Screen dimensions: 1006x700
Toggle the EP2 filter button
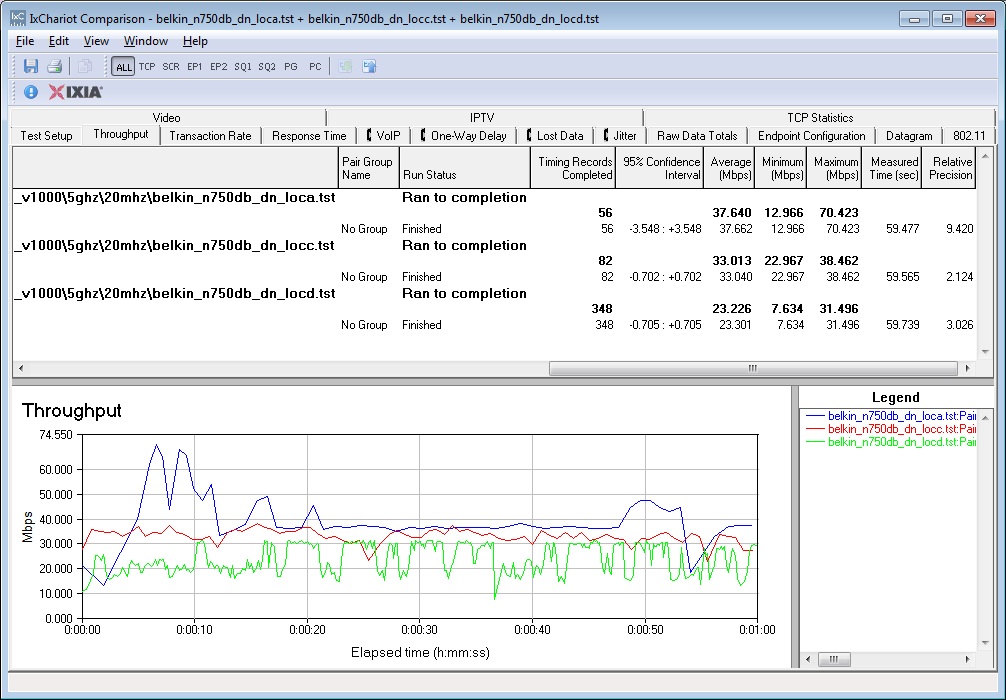[x=219, y=66]
